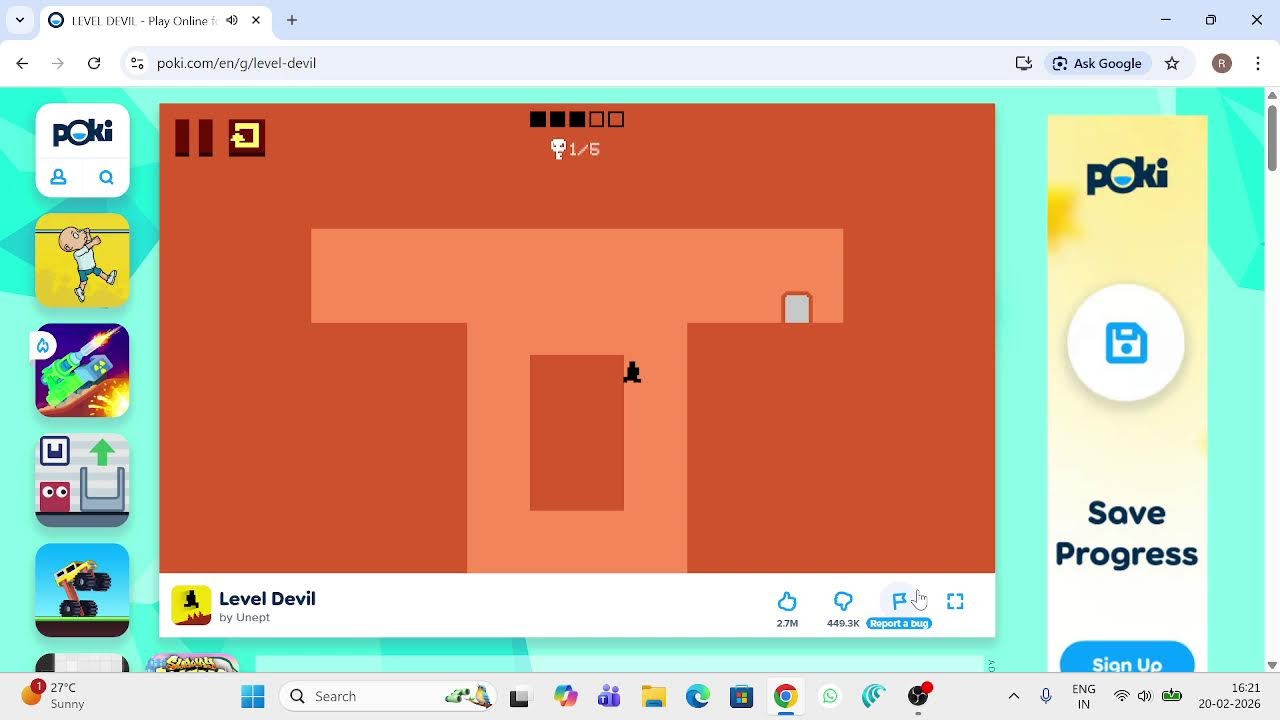Open the weather widget 27°C Sunny
The height and width of the screenshot is (720, 1280).
pyautogui.click(x=55, y=696)
